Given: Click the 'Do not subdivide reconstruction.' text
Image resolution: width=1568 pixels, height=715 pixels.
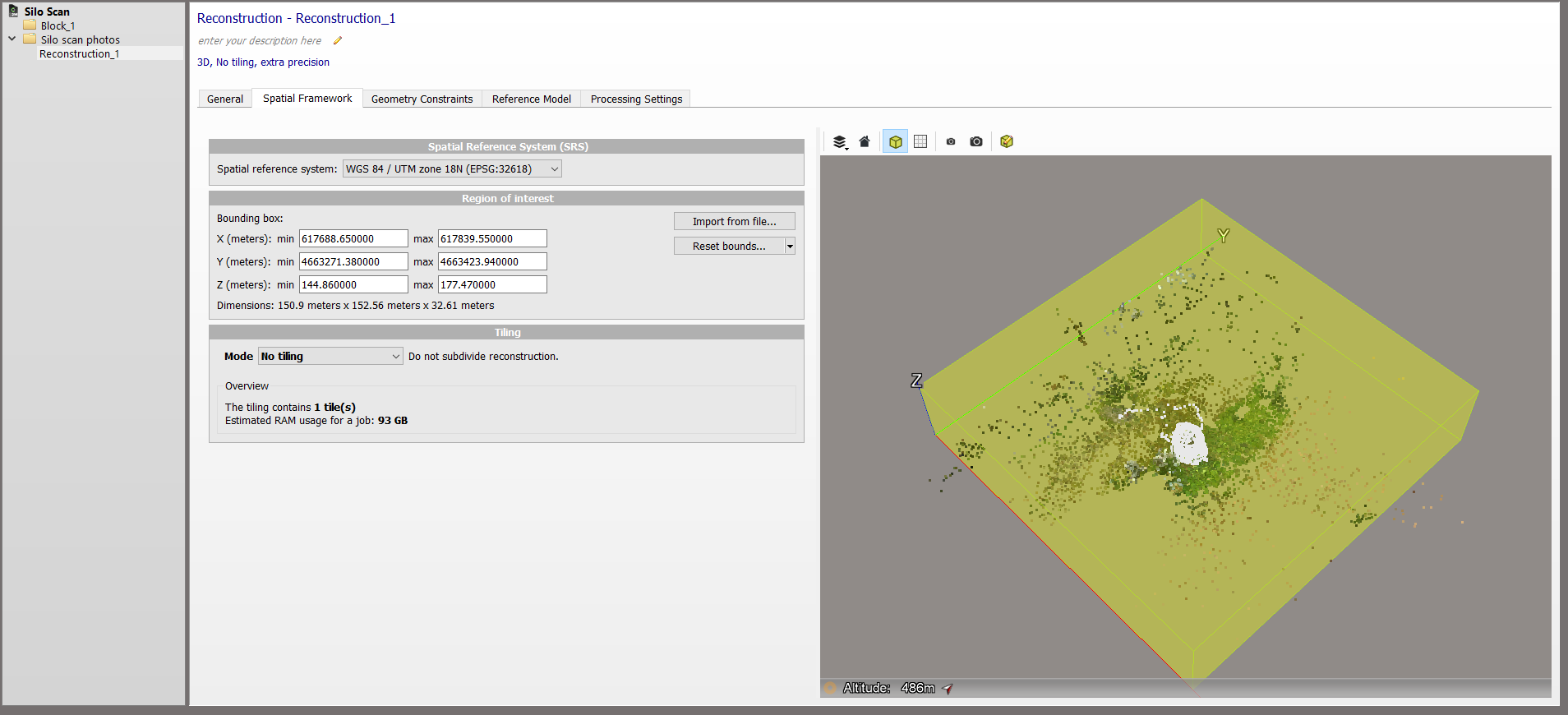Looking at the screenshot, I should click(483, 356).
